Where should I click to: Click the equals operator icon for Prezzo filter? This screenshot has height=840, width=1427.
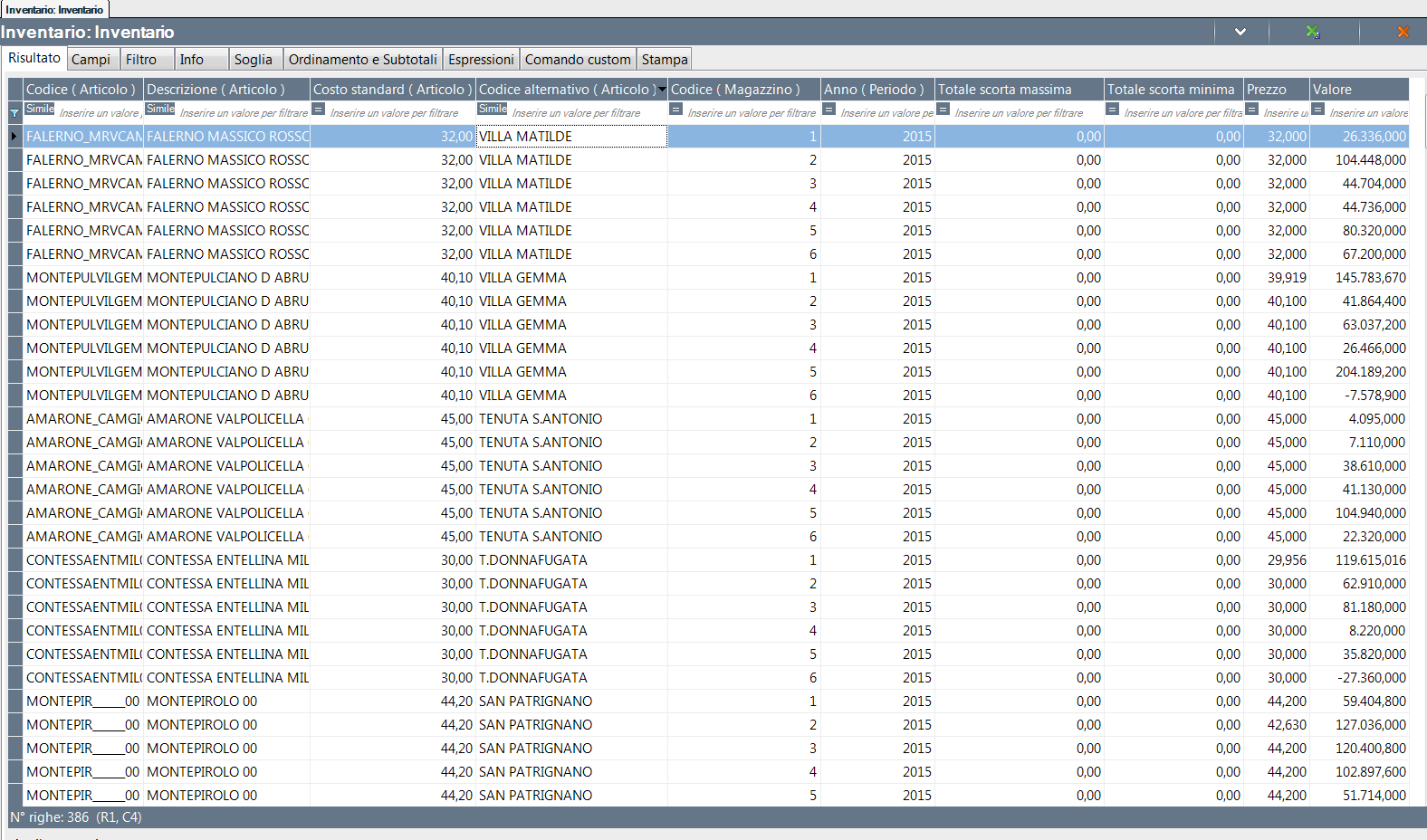[1252, 109]
